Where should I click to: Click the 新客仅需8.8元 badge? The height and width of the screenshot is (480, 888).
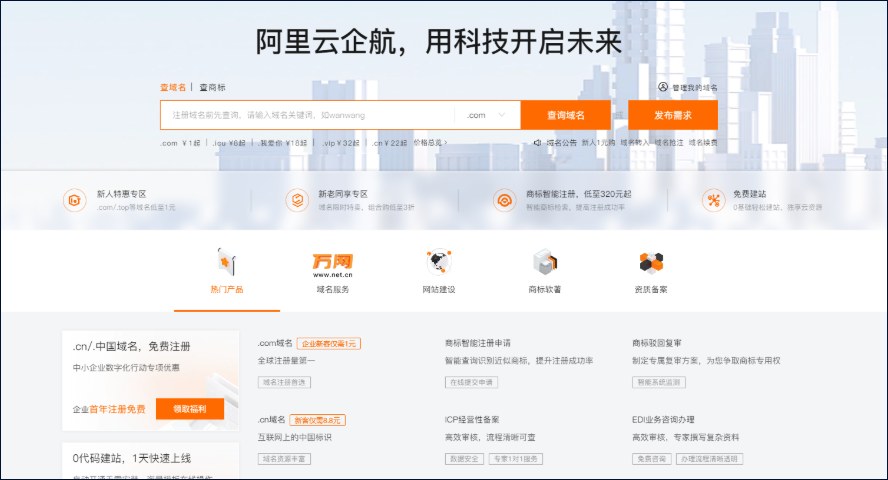coord(318,420)
